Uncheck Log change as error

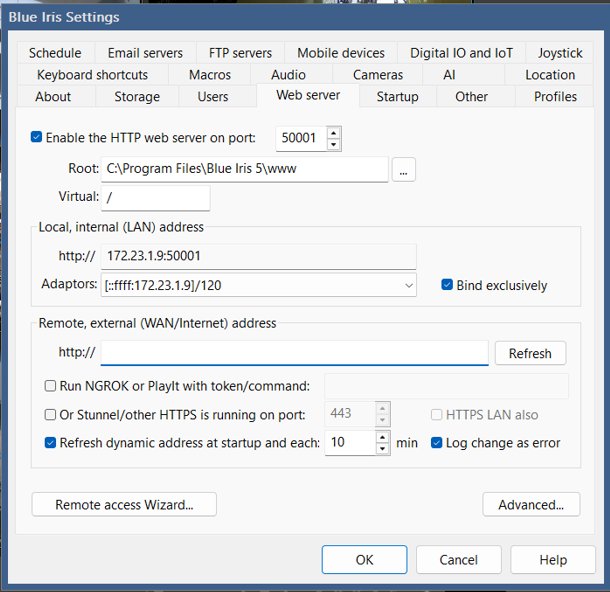(x=436, y=443)
